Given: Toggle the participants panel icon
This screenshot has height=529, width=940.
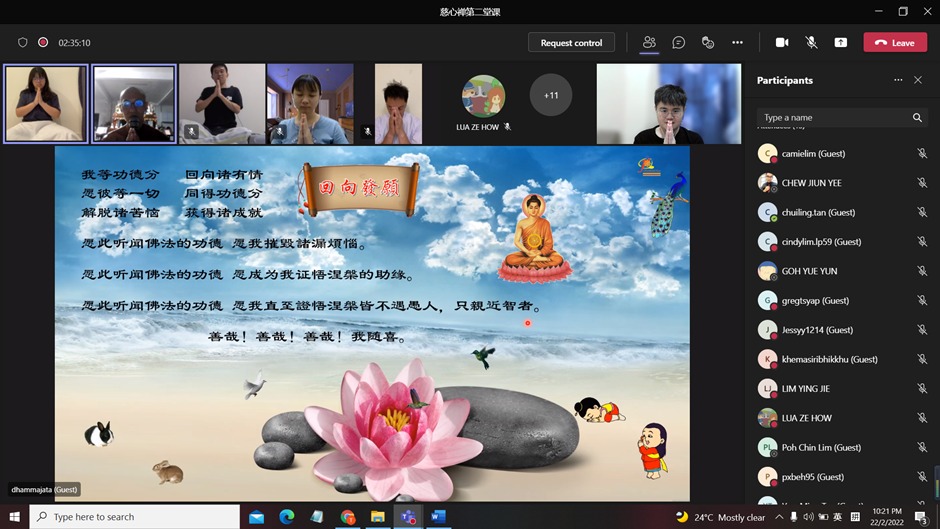Looking at the screenshot, I should [649, 43].
